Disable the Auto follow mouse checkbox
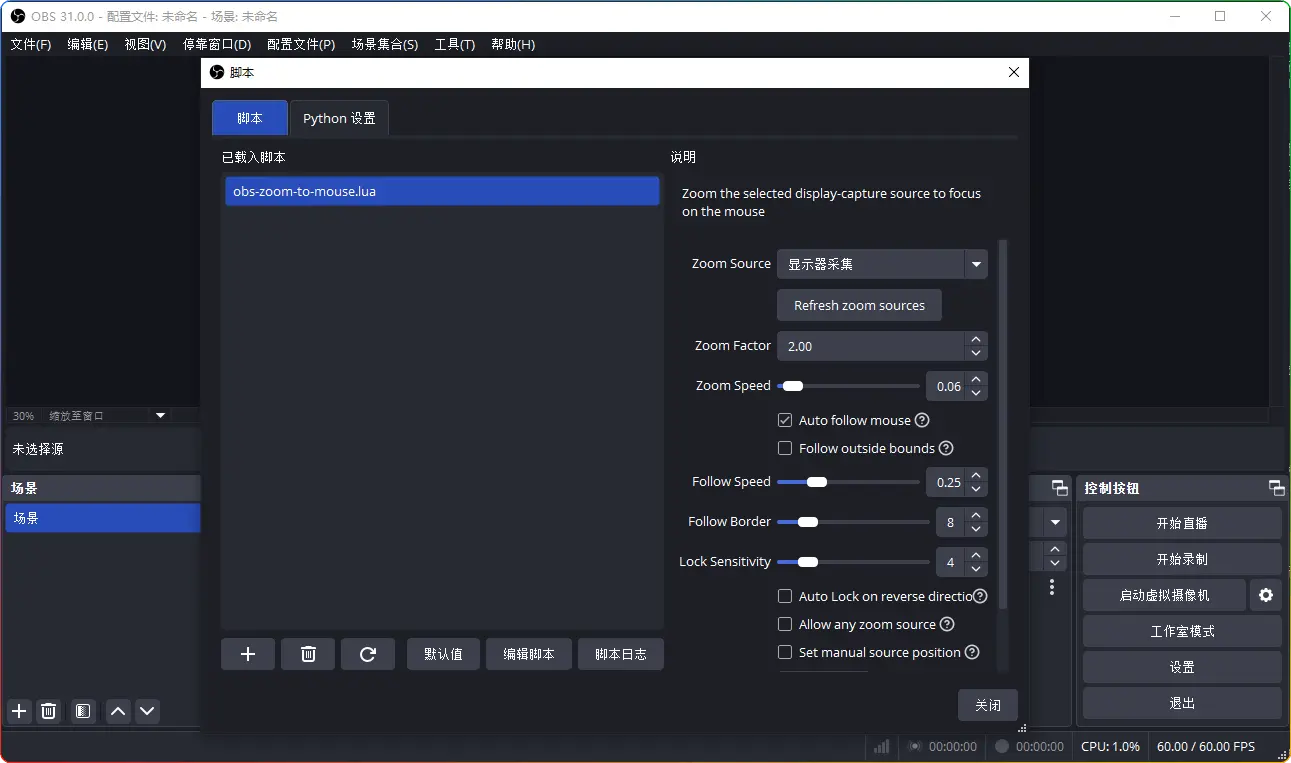Viewport: 1291px width, 763px height. (785, 421)
